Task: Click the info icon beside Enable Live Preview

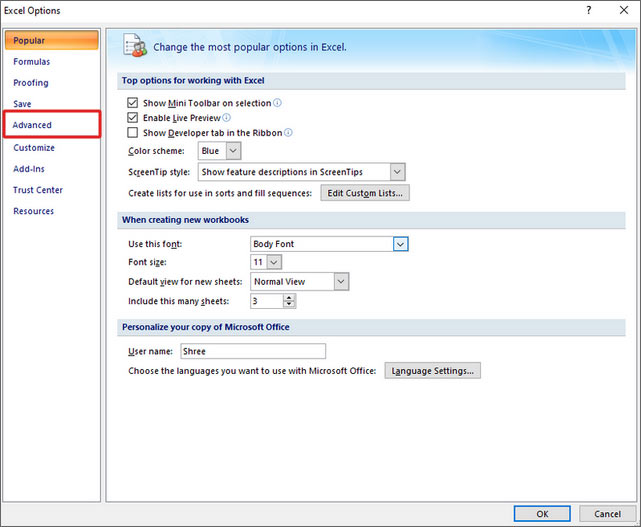Action: point(226,118)
